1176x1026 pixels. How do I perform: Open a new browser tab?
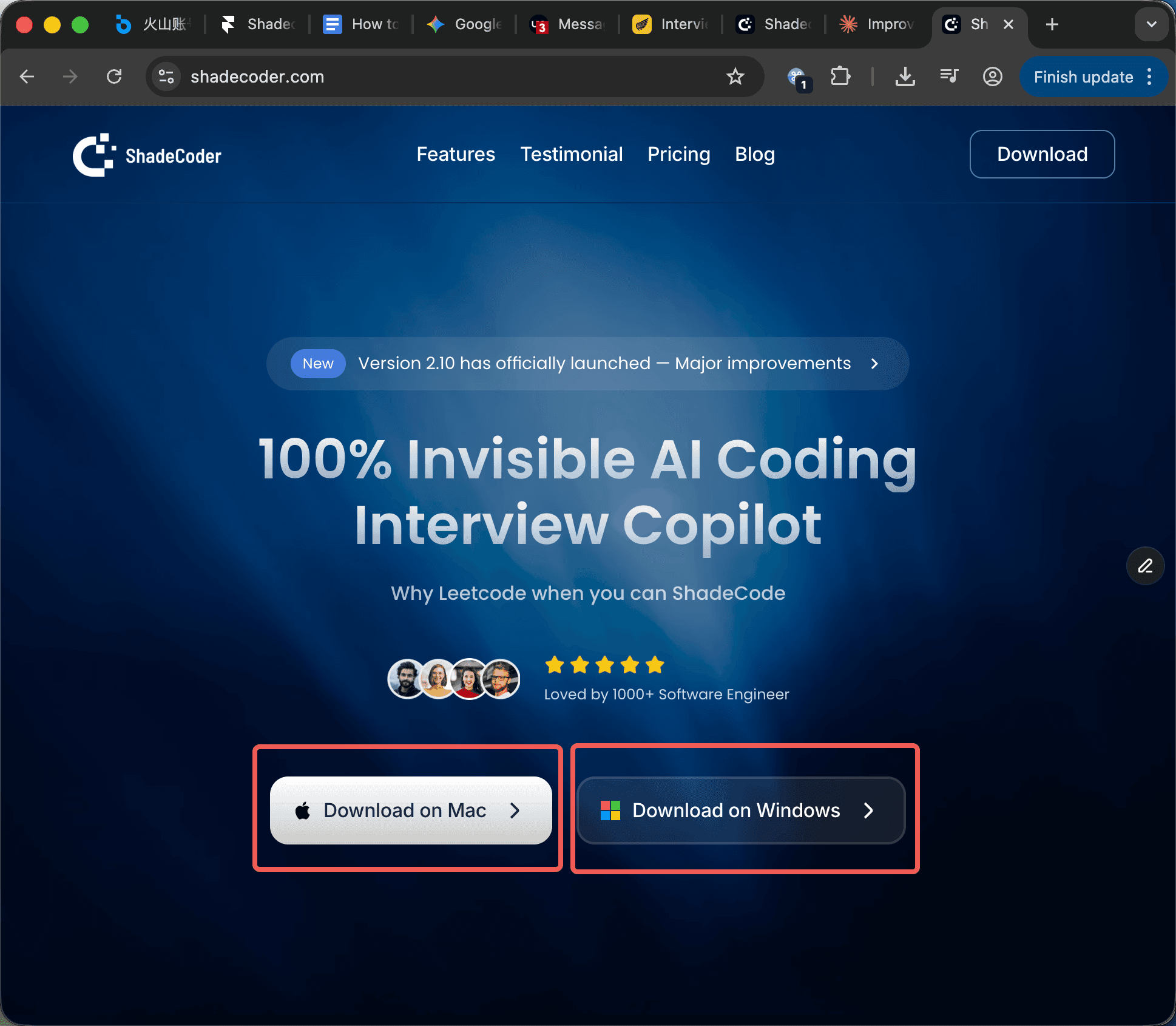[x=1052, y=24]
